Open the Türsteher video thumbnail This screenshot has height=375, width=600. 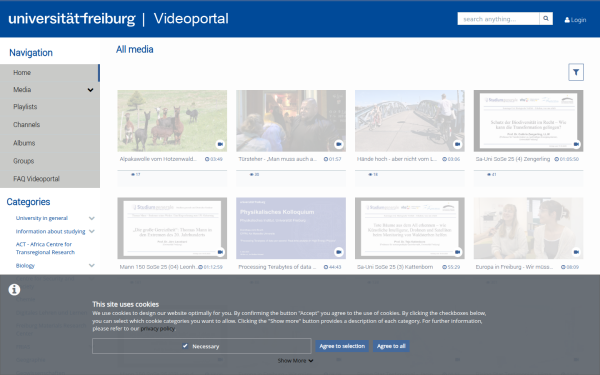(291, 121)
